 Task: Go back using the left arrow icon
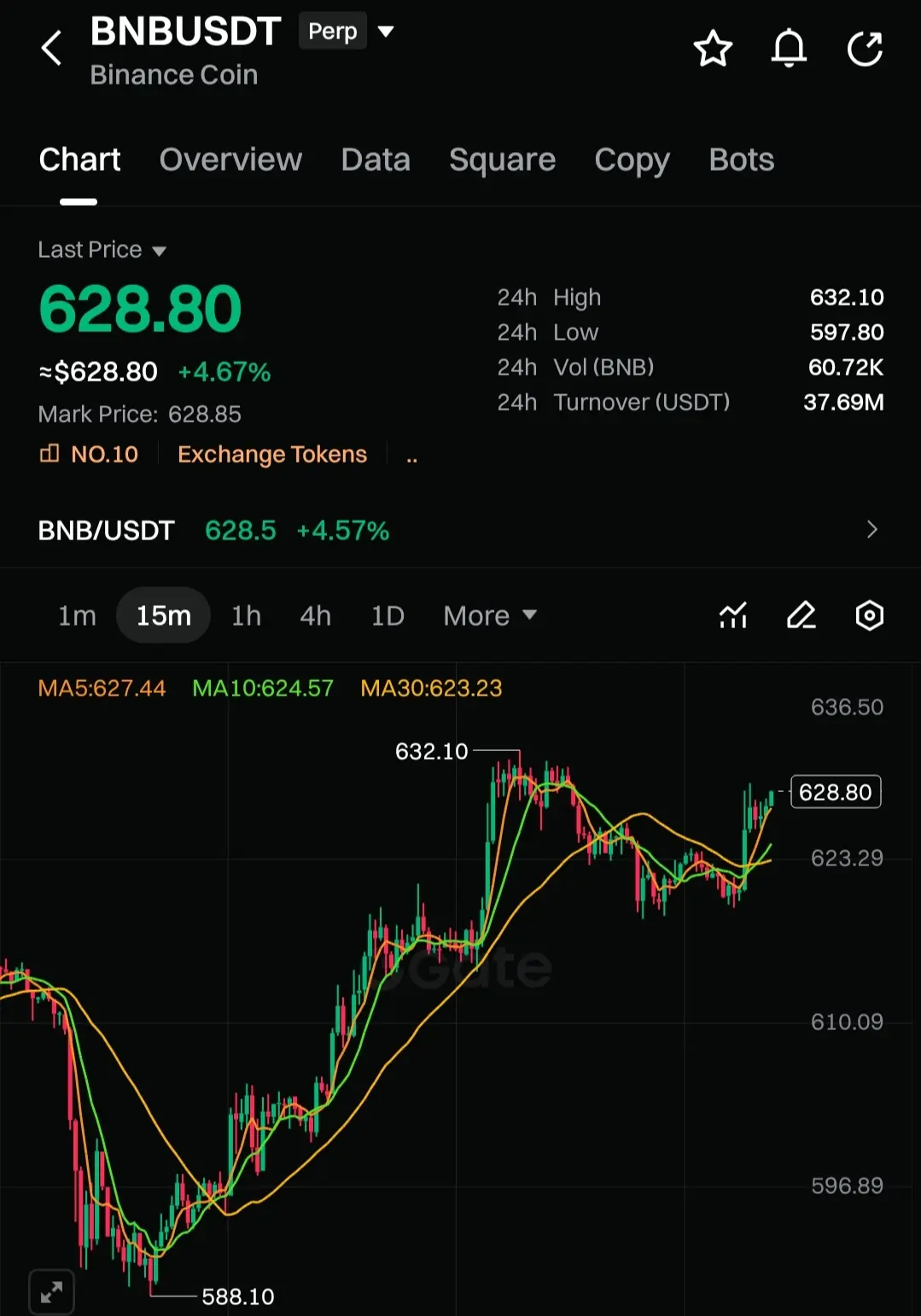pos(52,48)
